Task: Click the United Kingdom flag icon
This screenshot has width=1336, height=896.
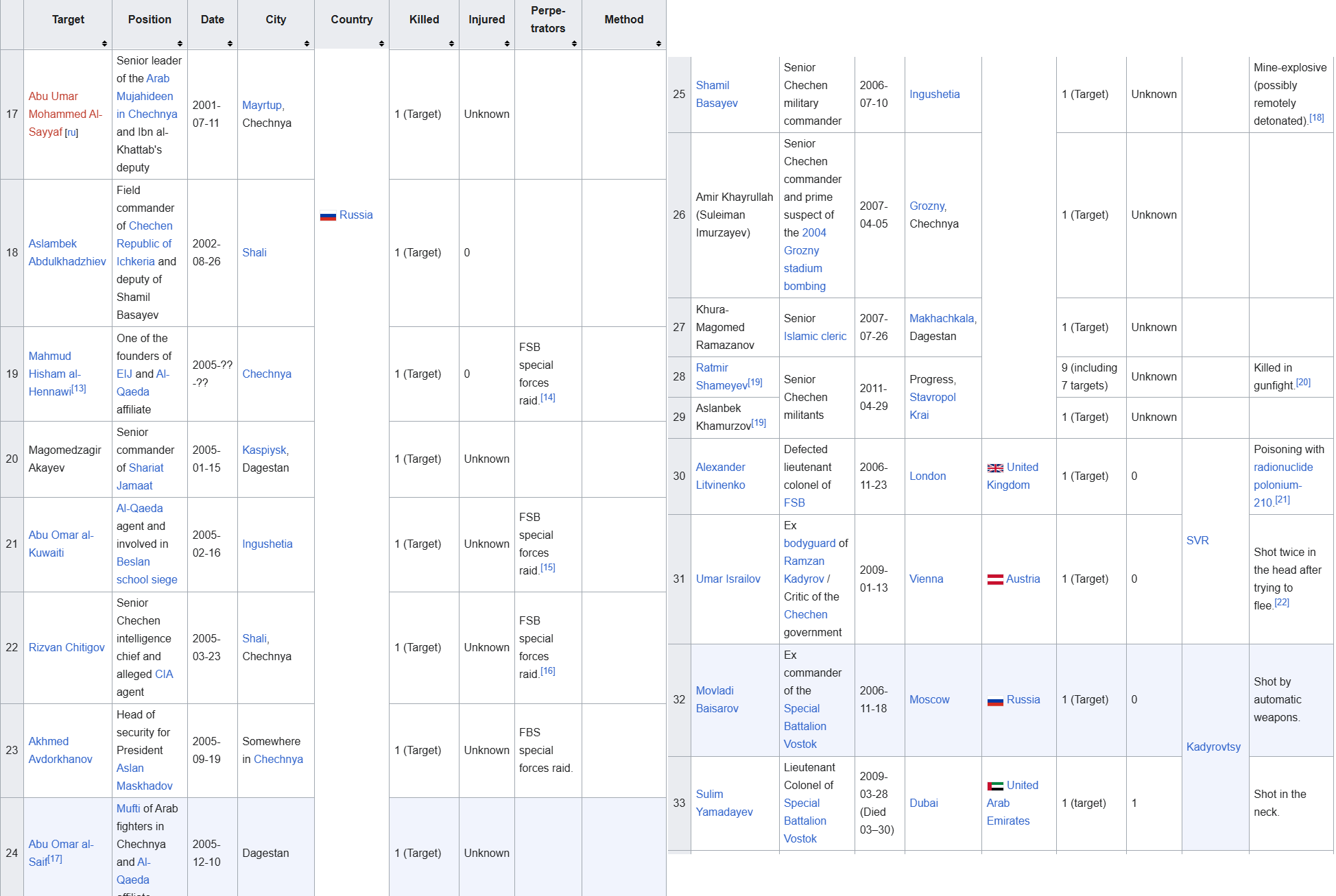Action: [995, 468]
